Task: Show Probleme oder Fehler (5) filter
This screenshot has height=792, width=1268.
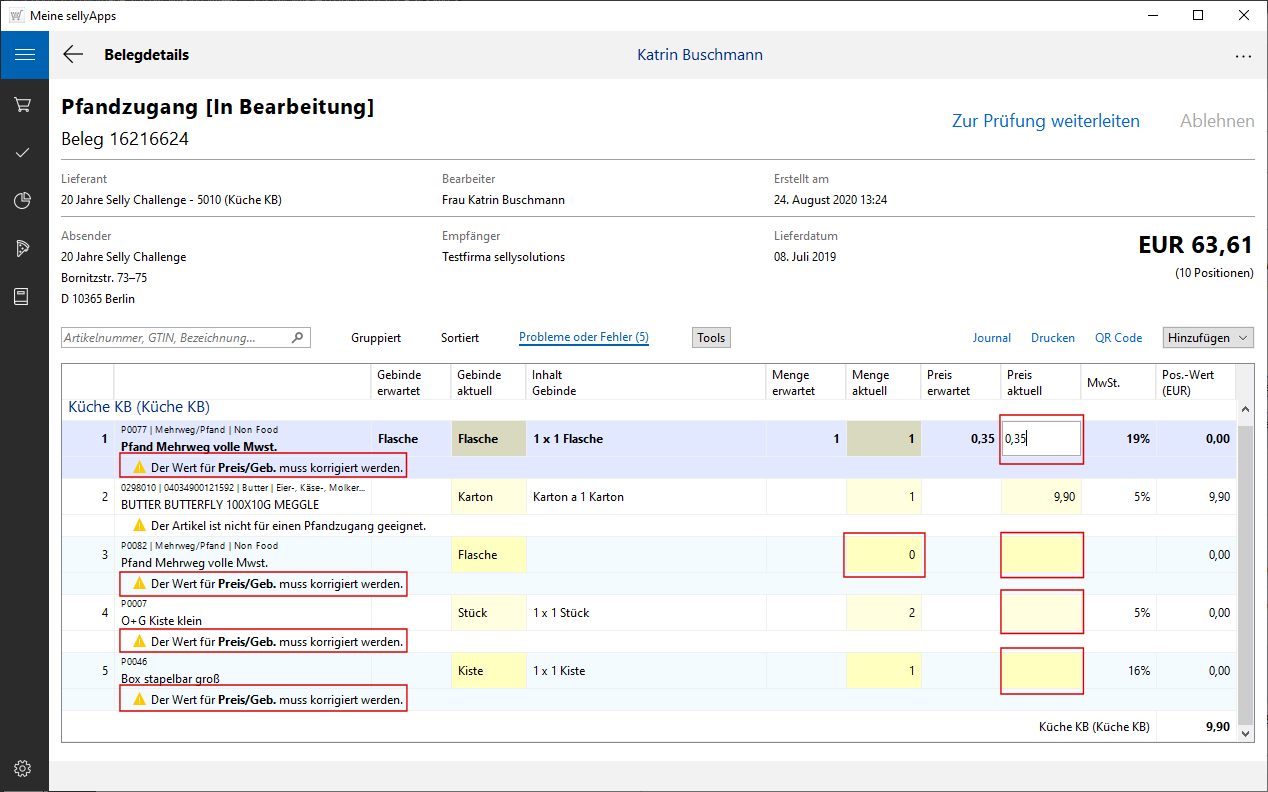Action: [584, 338]
